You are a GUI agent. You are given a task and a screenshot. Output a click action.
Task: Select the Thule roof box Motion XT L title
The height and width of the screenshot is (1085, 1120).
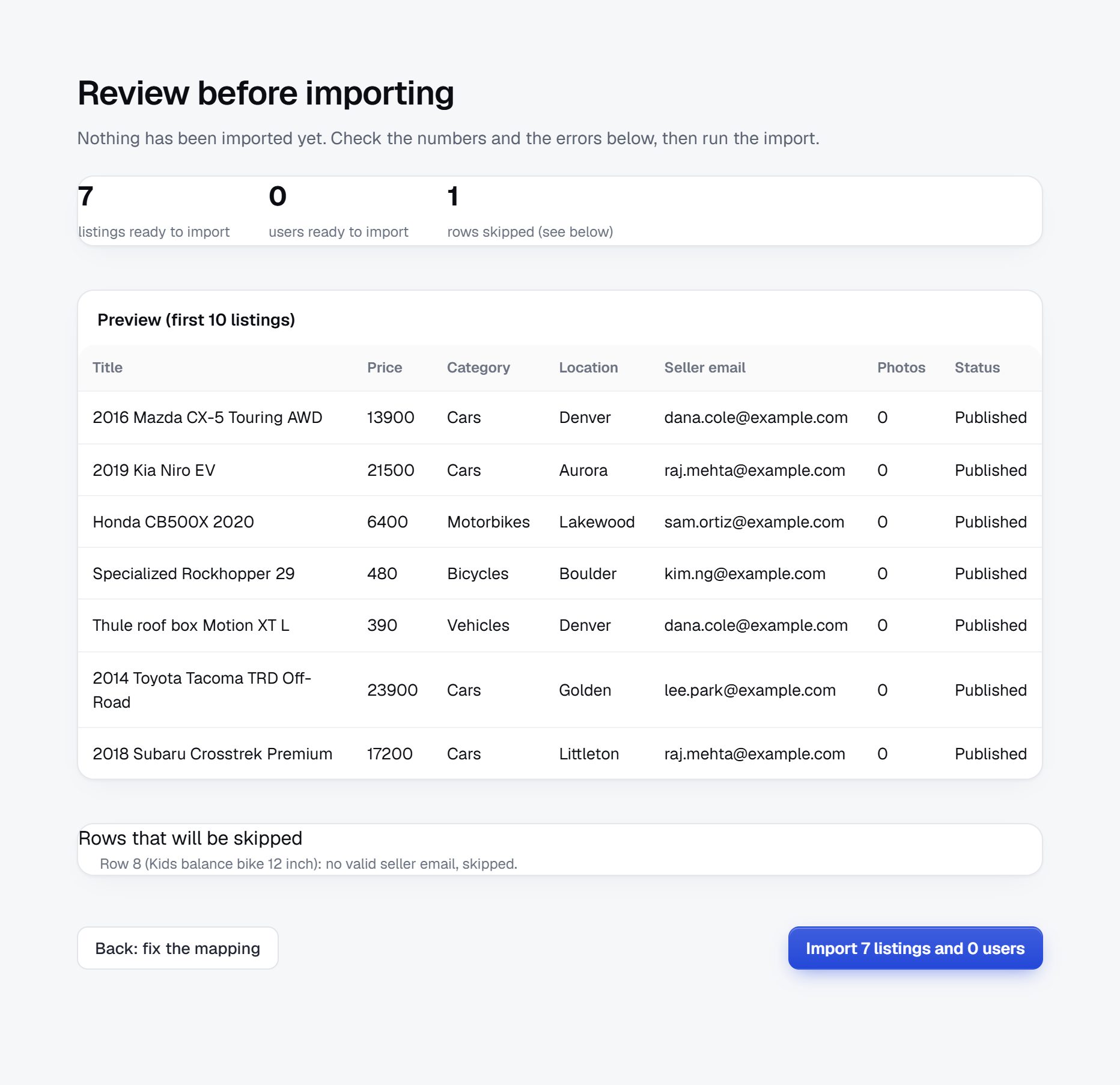pyautogui.click(x=190, y=625)
